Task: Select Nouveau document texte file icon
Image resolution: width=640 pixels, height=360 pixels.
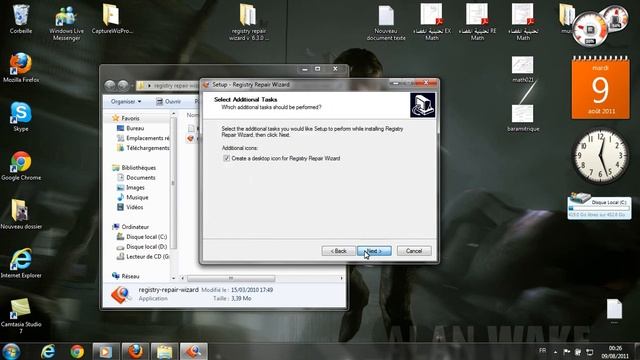Action: point(386,23)
